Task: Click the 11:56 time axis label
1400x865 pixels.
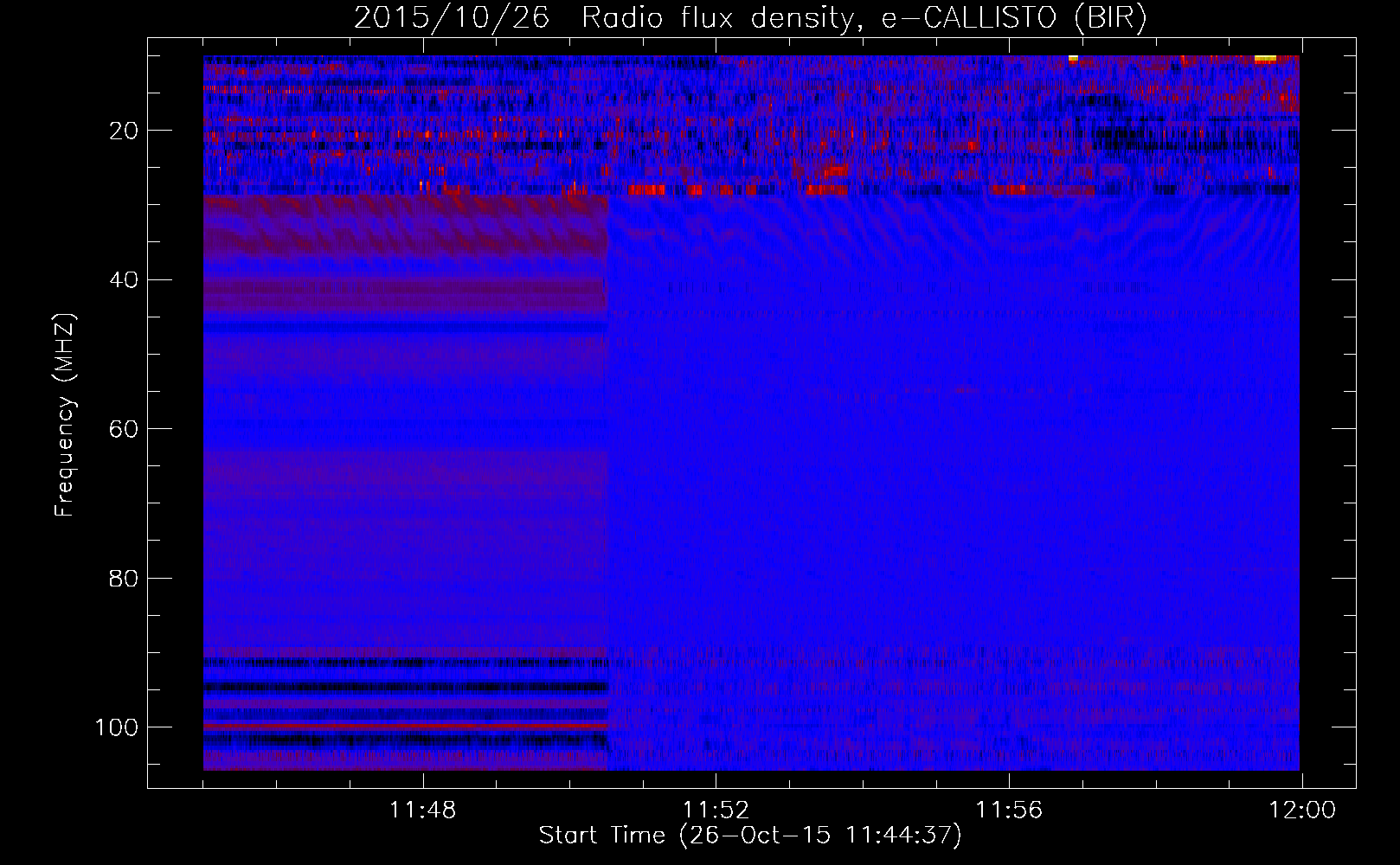Action: [1009, 811]
